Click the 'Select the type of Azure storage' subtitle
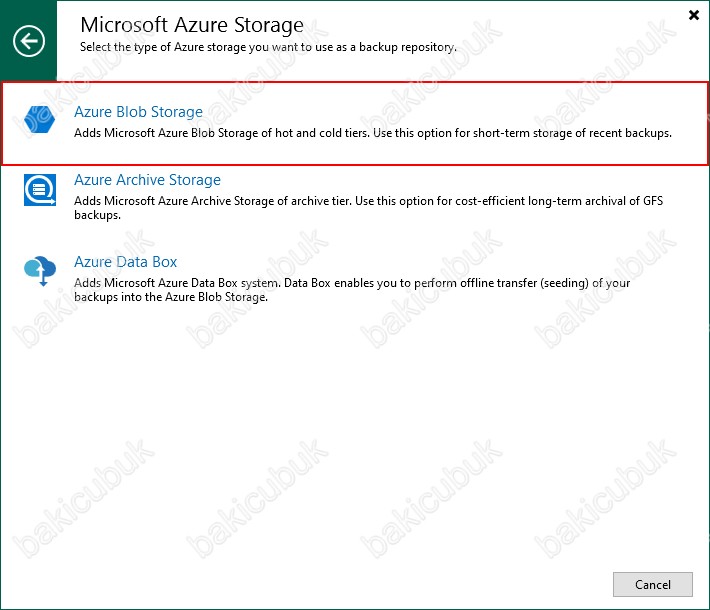 [268, 47]
